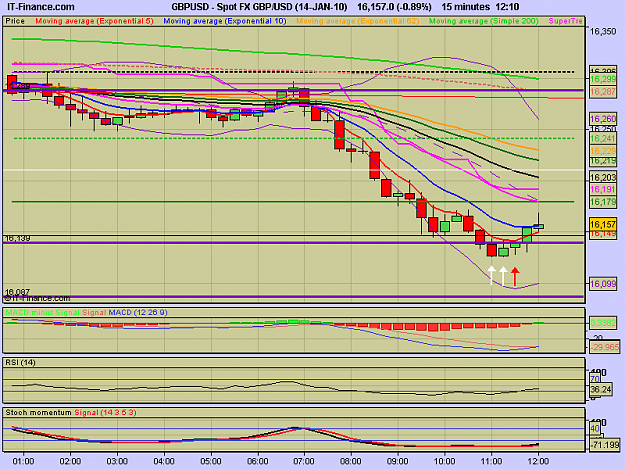Select the Stoch momentum panel label
The image size is (625, 469).
38,412
